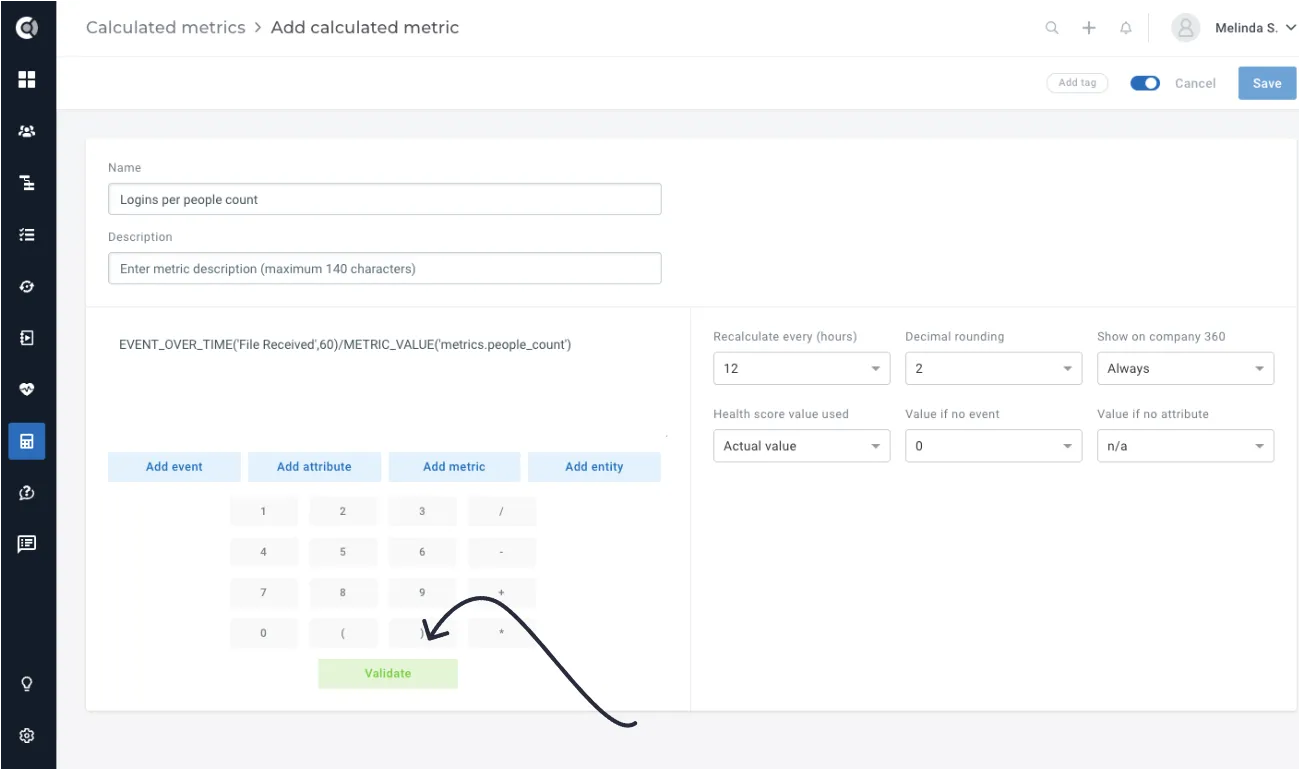Open Health score value used dropdown
The image size is (1299, 769).
pos(801,446)
